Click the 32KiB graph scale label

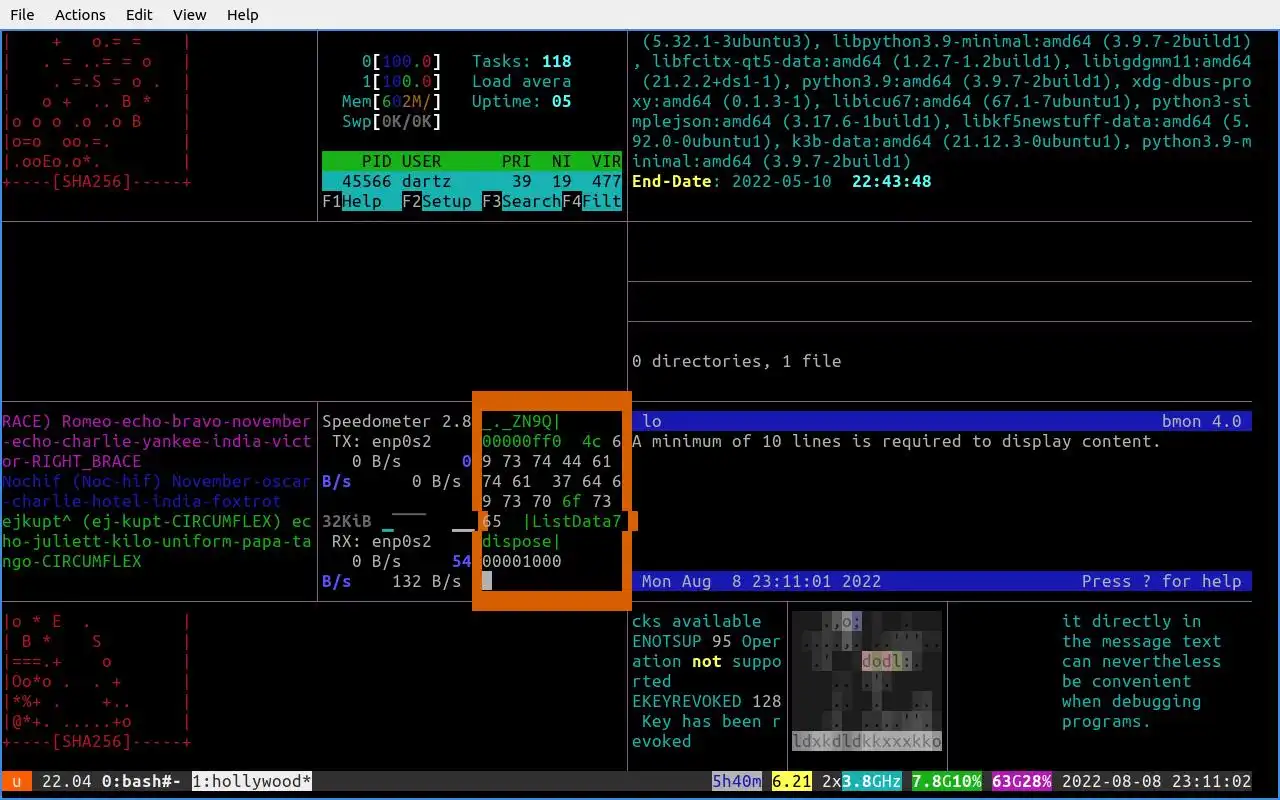347,521
